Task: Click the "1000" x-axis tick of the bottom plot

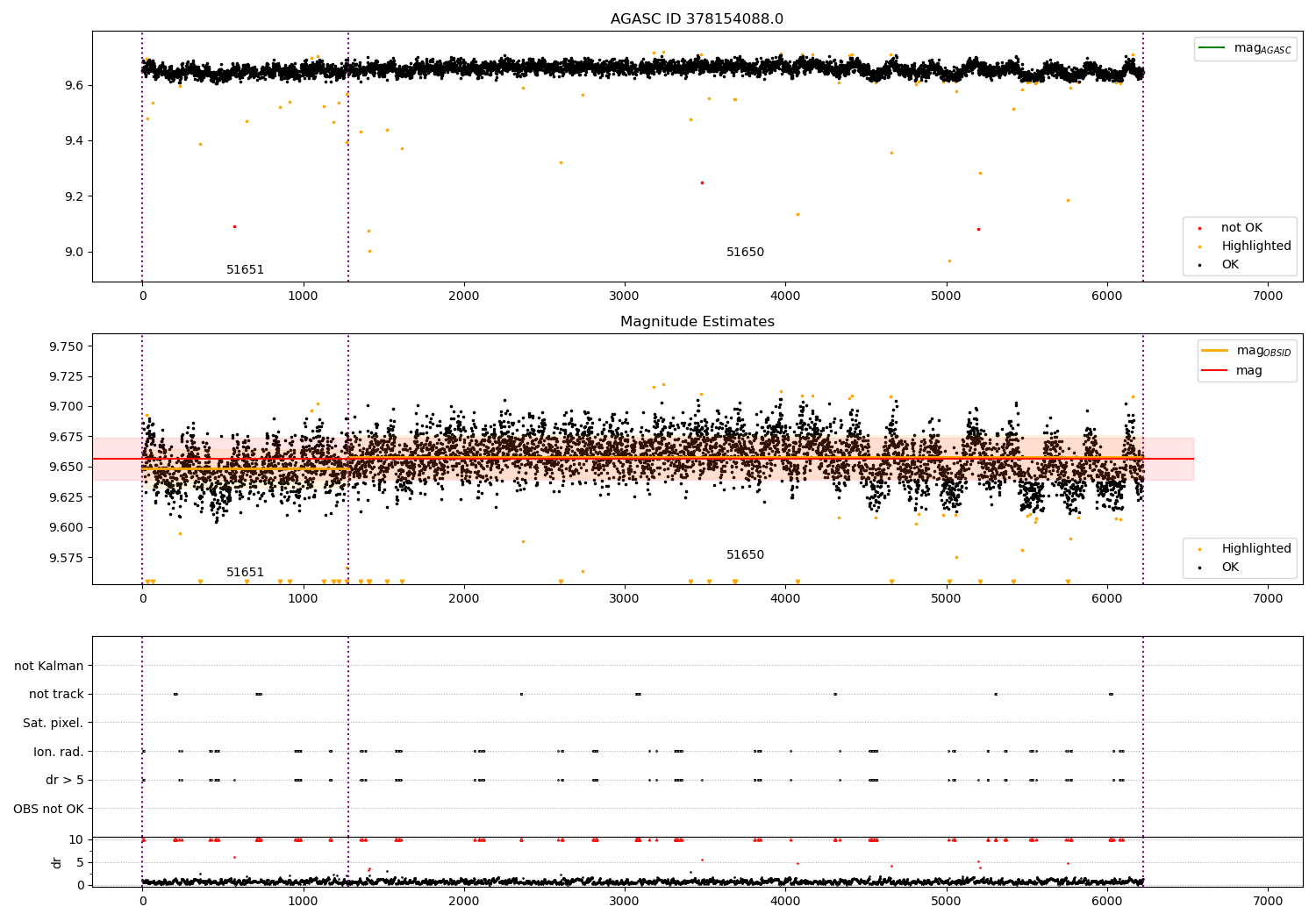Action: [x=303, y=901]
